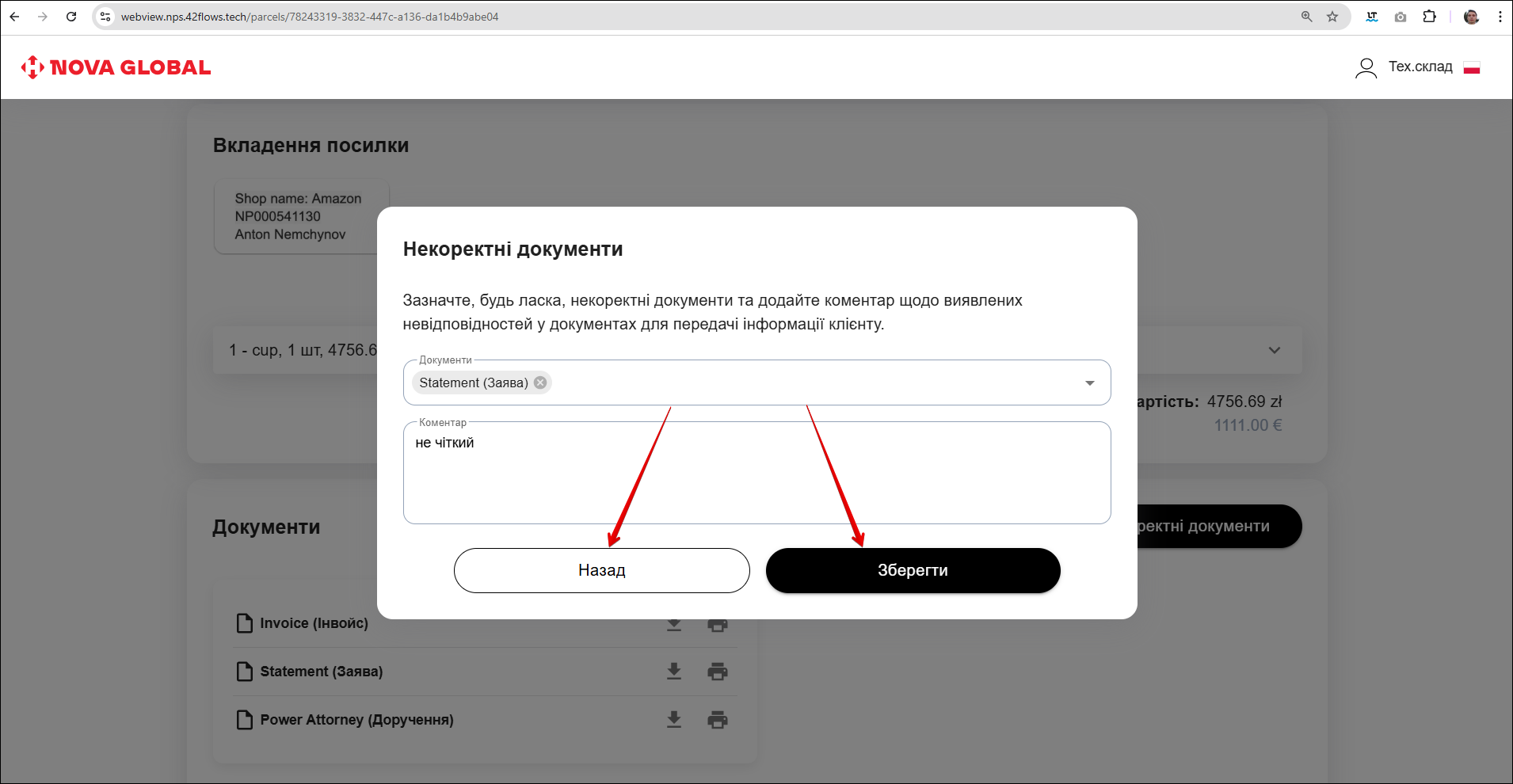Viewport: 1513px width, 784px height.
Task: Expand the parcel item chevron
Action: click(x=1274, y=350)
